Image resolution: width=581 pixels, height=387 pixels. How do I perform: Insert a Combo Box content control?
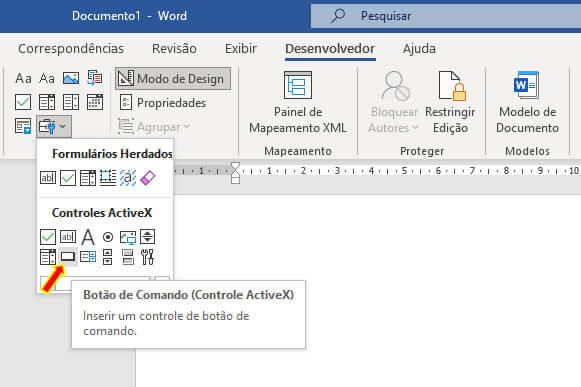(47, 102)
